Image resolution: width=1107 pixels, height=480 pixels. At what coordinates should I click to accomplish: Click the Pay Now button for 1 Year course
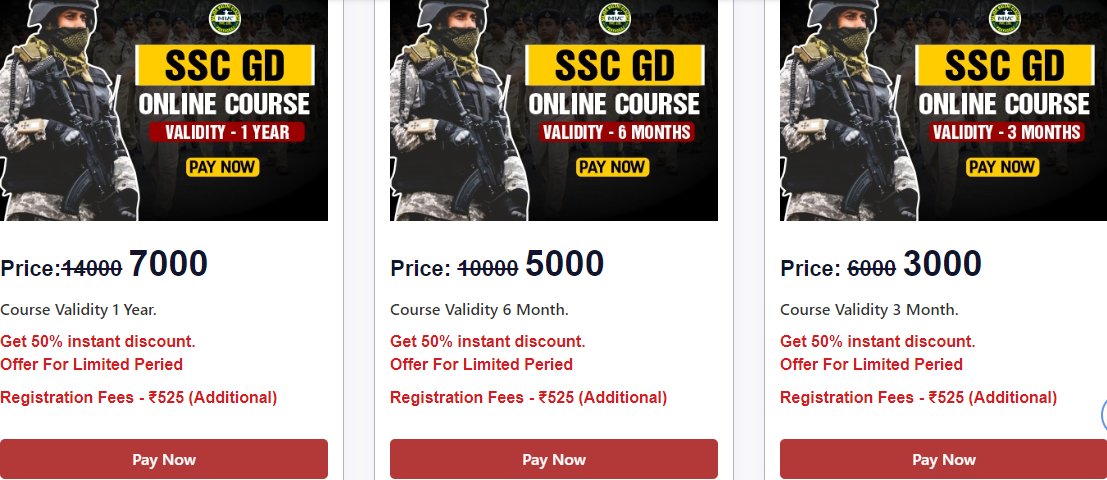(x=164, y=459)
